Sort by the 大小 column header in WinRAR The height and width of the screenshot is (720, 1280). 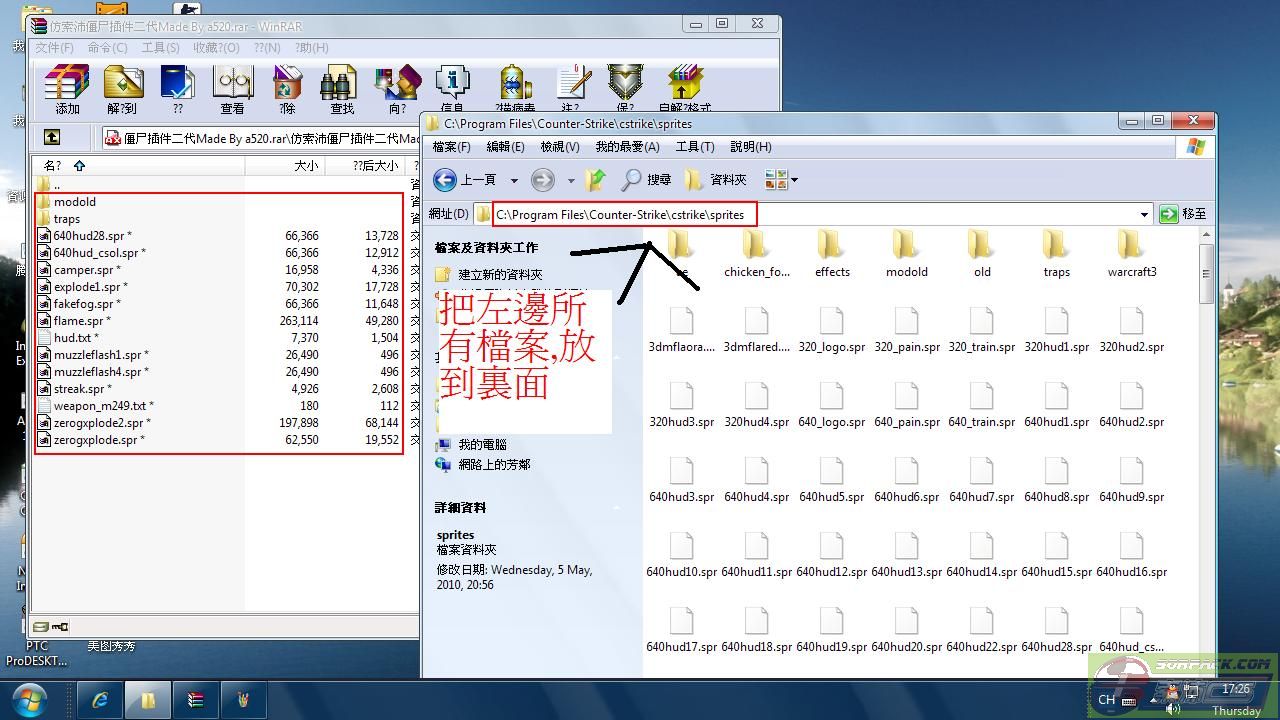pos(284,166)
